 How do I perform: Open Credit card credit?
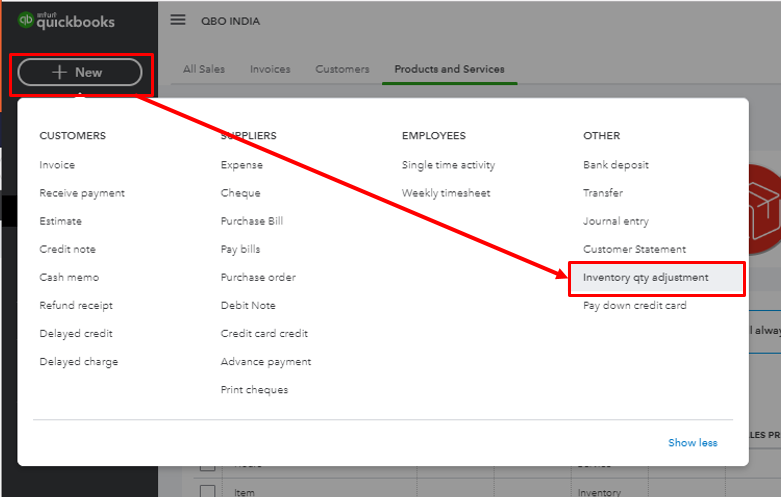pyautogui.click(x=264, y=334)
